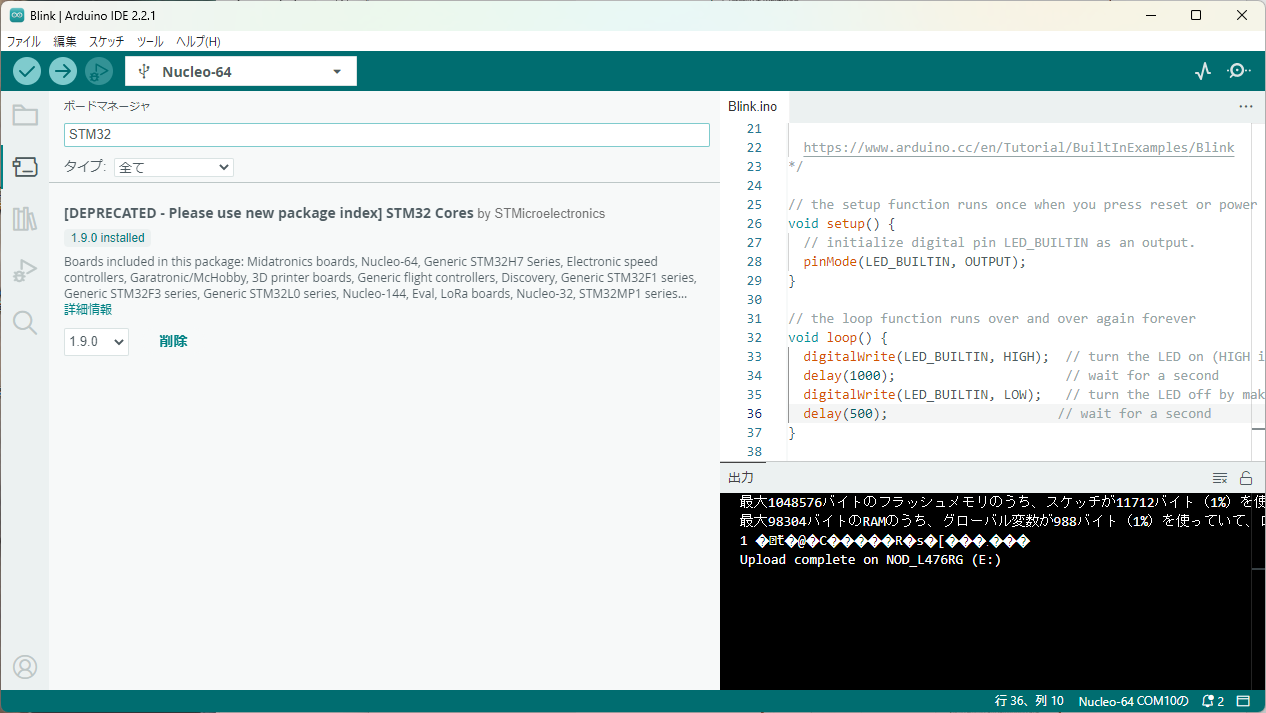Image resolution: width=1266 pixels, height=713 pixels.
Task: Open the 詳細情報 link
Action: [x=88, y=310]
